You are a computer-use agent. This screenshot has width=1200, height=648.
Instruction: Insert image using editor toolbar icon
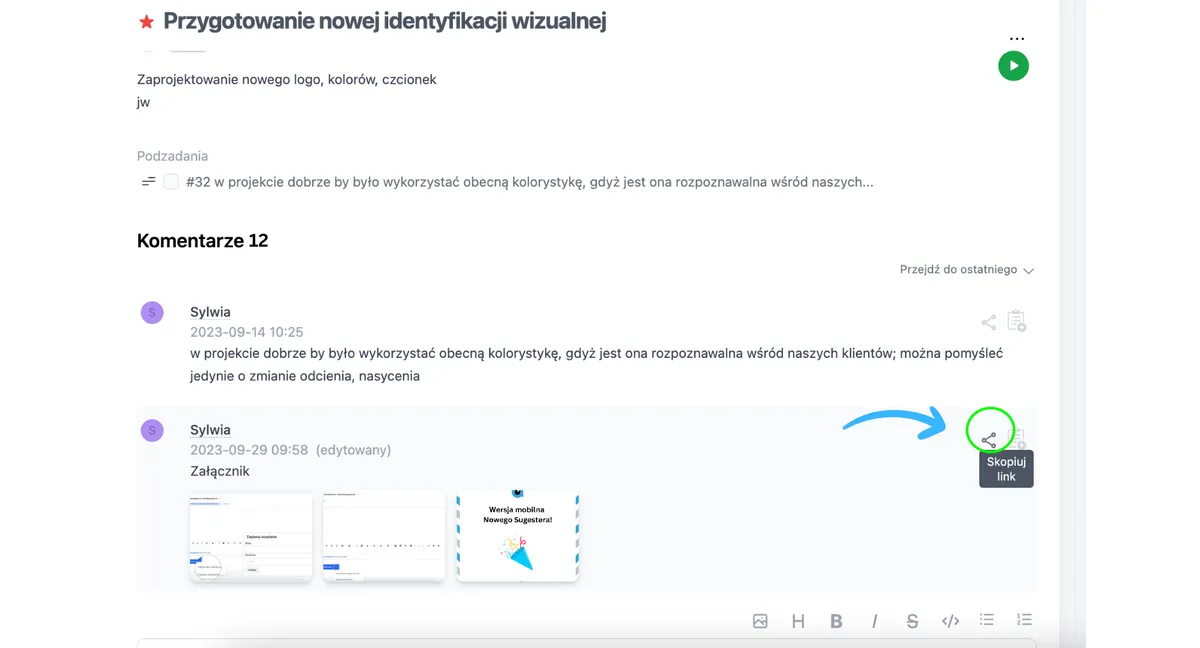pyautogui.click(x=760, y=621)
